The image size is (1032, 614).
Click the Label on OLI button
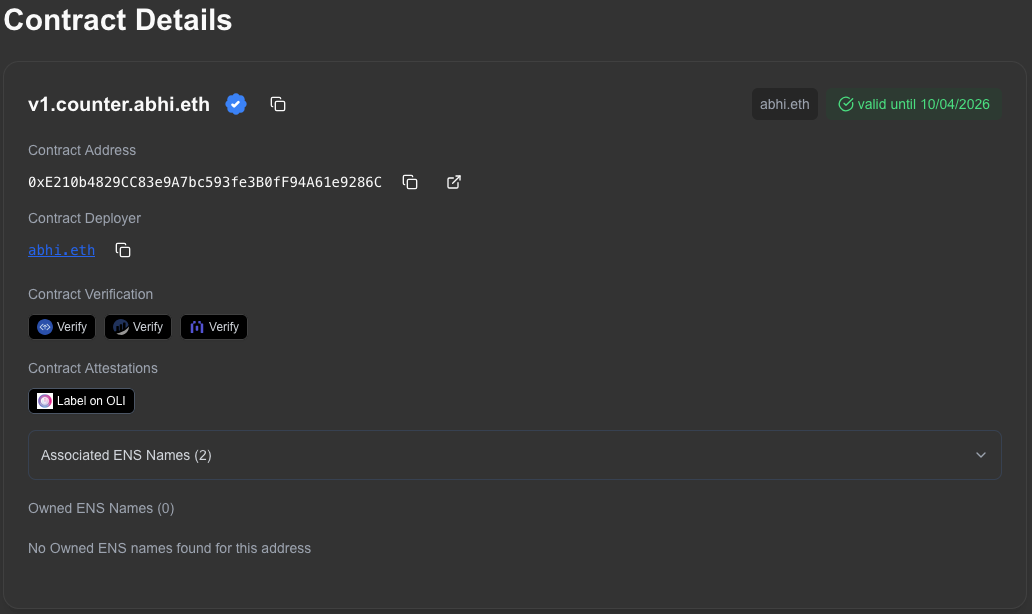point(81,401)
